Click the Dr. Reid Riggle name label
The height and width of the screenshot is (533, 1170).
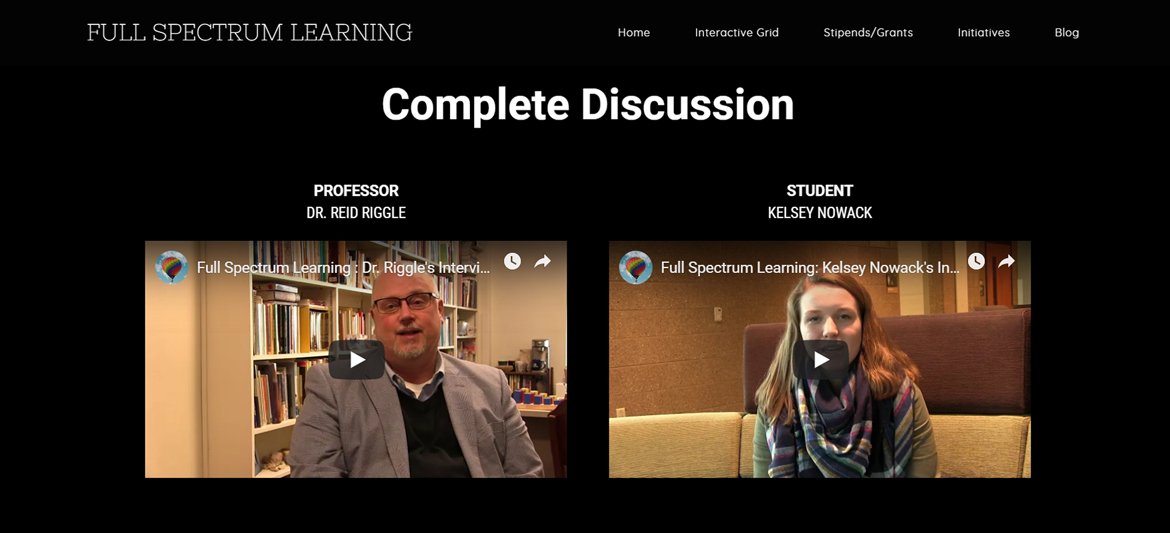coord(356,213)
